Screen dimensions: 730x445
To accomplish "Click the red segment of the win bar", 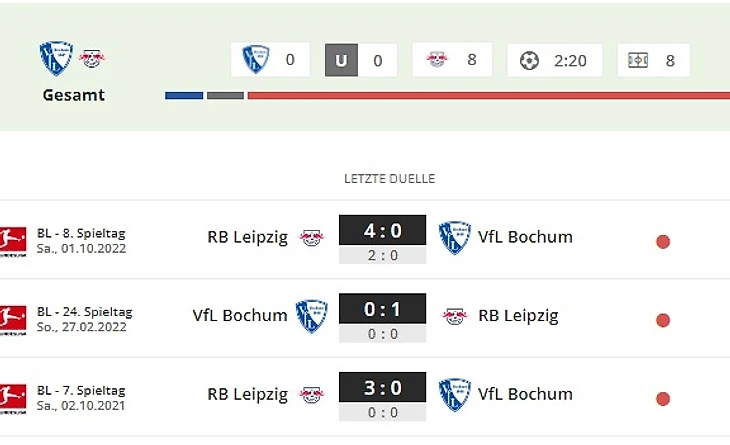I will point(488,96).
